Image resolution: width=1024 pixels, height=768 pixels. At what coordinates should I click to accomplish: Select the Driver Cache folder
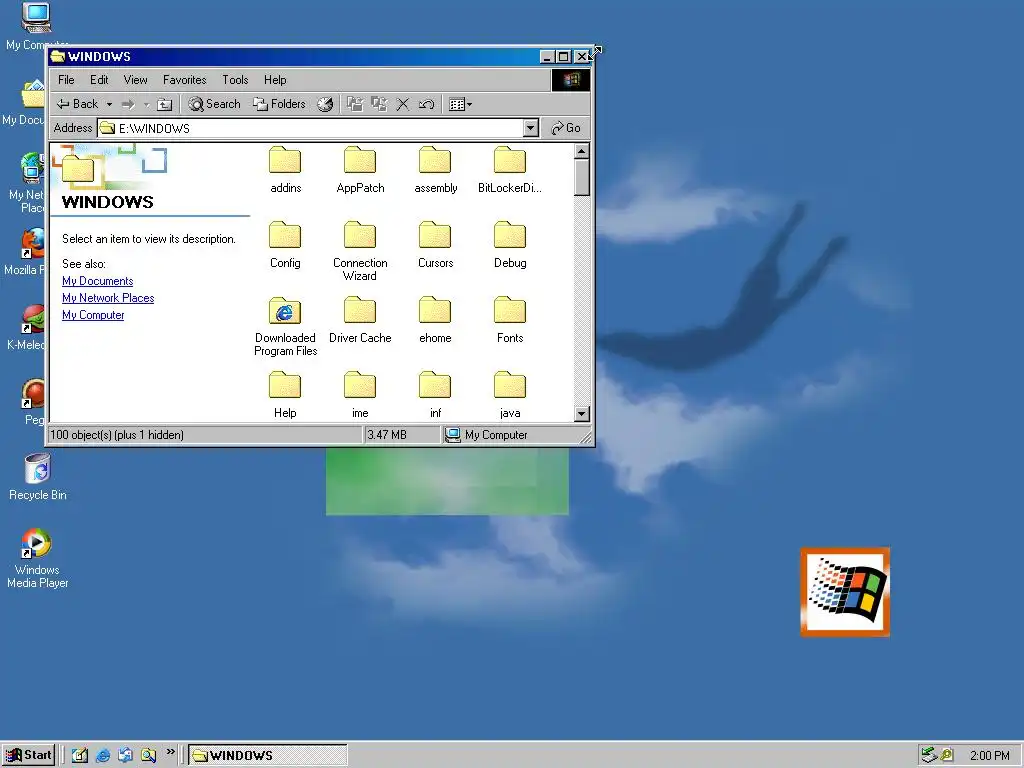360,320
